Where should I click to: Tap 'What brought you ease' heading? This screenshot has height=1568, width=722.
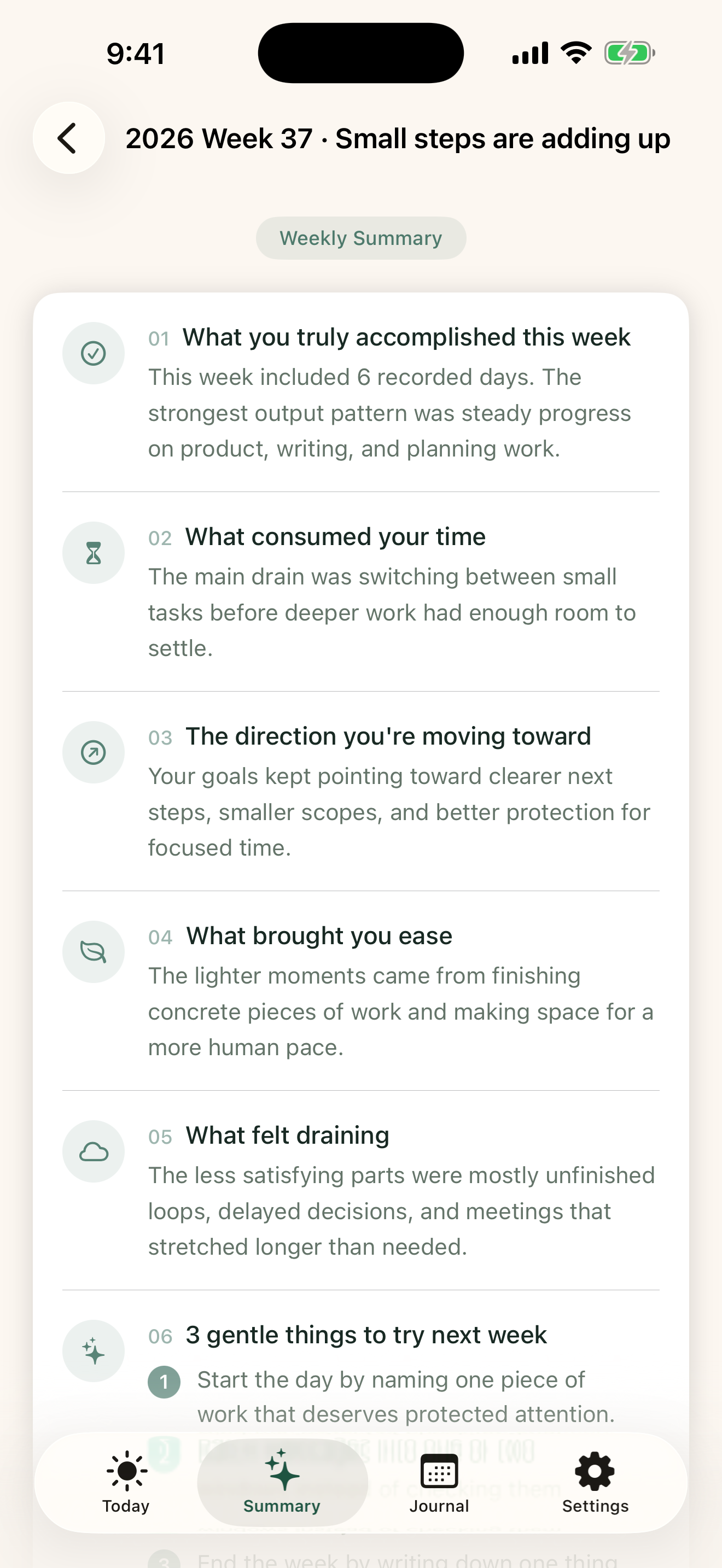(319, 936)
